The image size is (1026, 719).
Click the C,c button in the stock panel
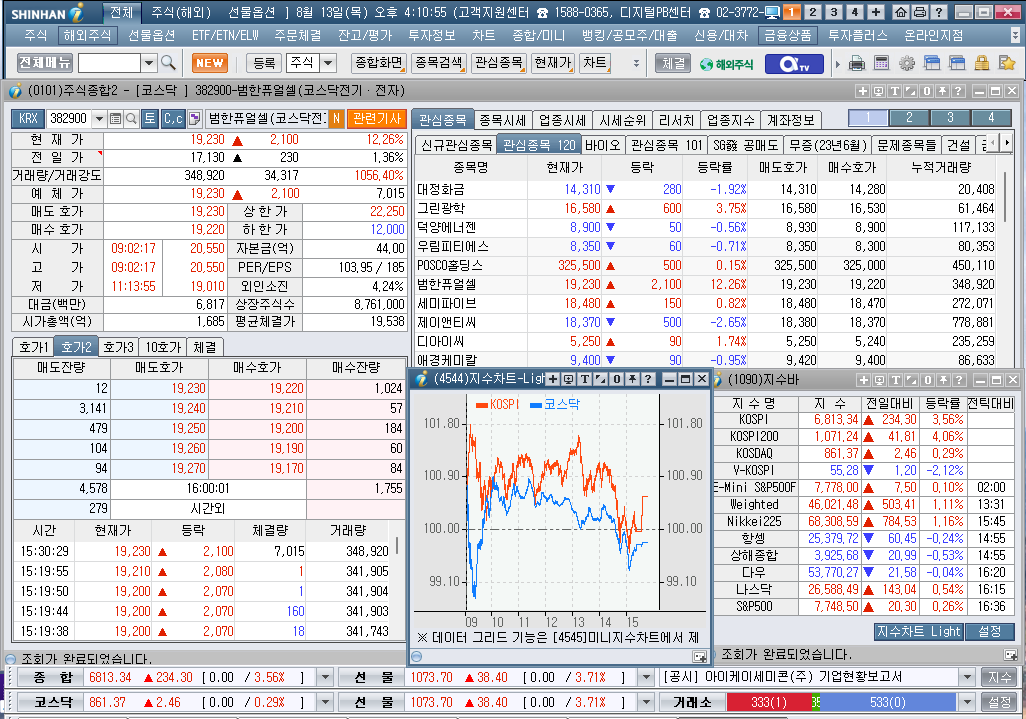173,118
